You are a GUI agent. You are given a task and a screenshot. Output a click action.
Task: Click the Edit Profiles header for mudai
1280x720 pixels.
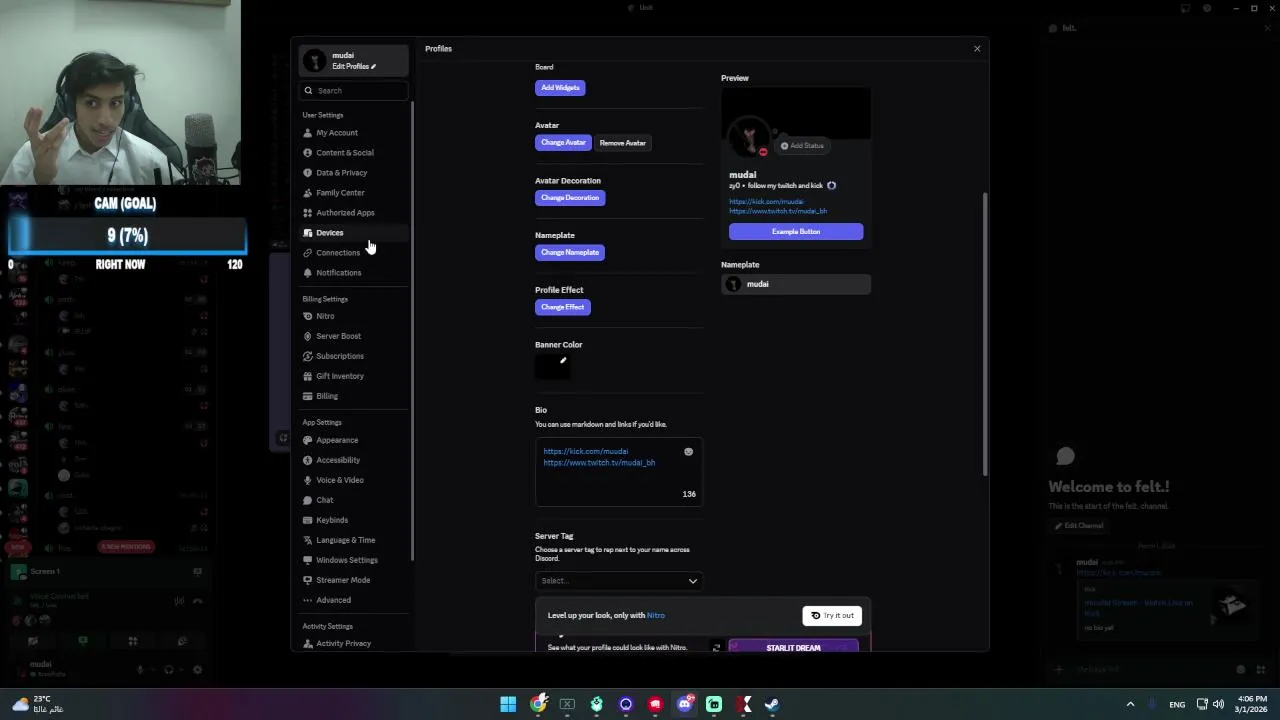click(x=354, y=61)
